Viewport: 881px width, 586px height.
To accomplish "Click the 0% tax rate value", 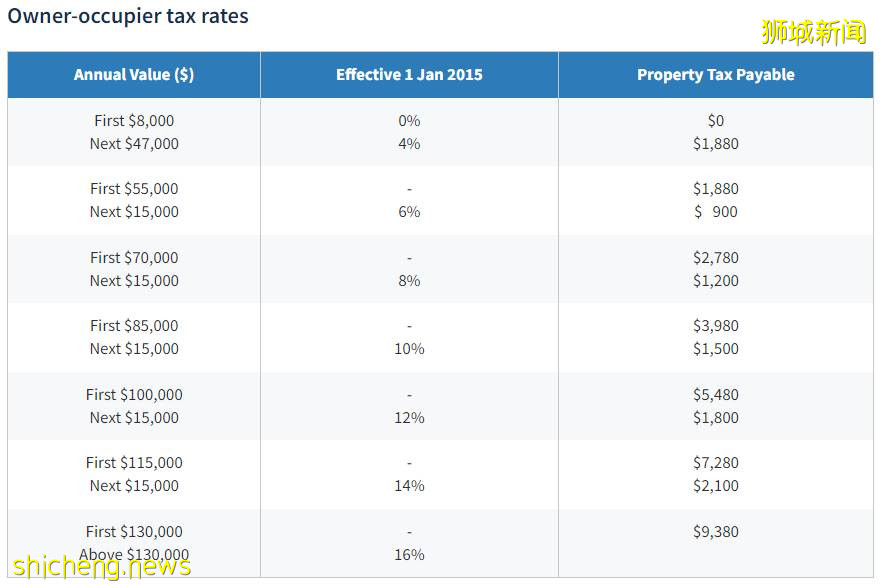I will (409, 121).
